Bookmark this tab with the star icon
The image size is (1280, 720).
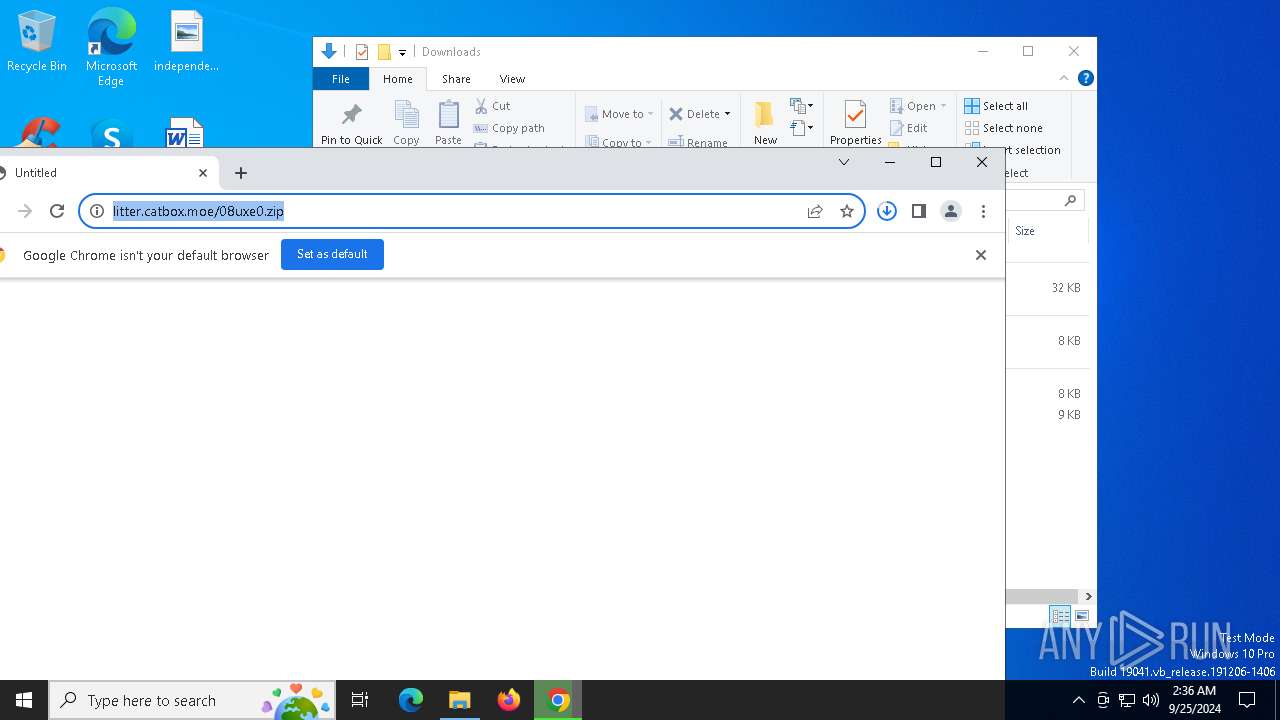coord(847,211)
